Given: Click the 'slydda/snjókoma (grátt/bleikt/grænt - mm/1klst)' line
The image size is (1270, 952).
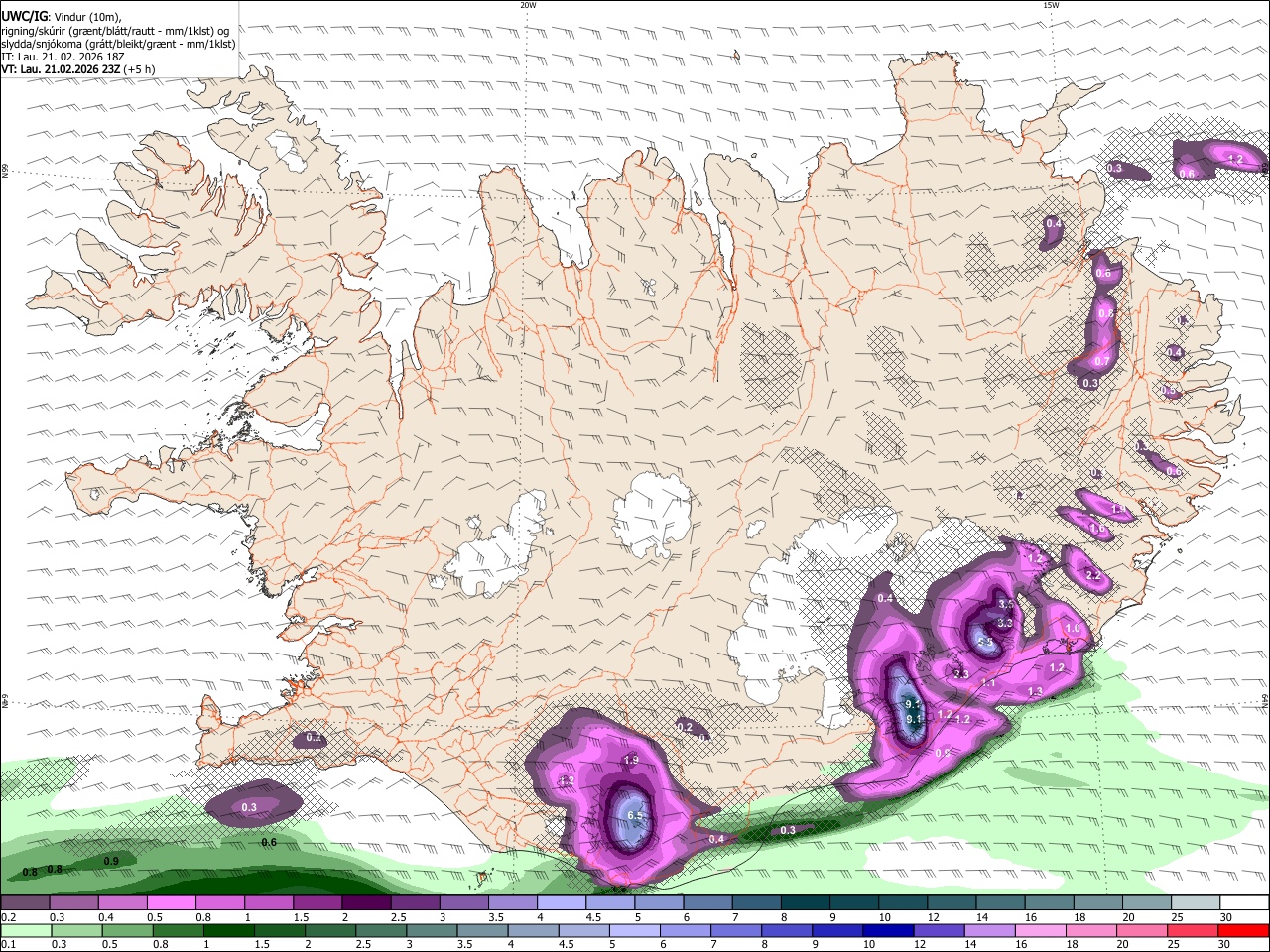Looking at the screenshot, I should (118, 44).
